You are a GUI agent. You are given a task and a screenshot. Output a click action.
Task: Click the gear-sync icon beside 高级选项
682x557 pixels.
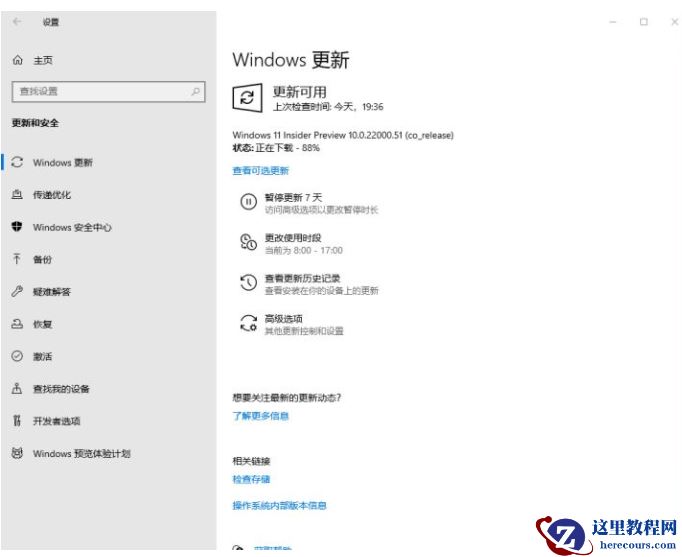pyautogui.click(x=248, y=323)
